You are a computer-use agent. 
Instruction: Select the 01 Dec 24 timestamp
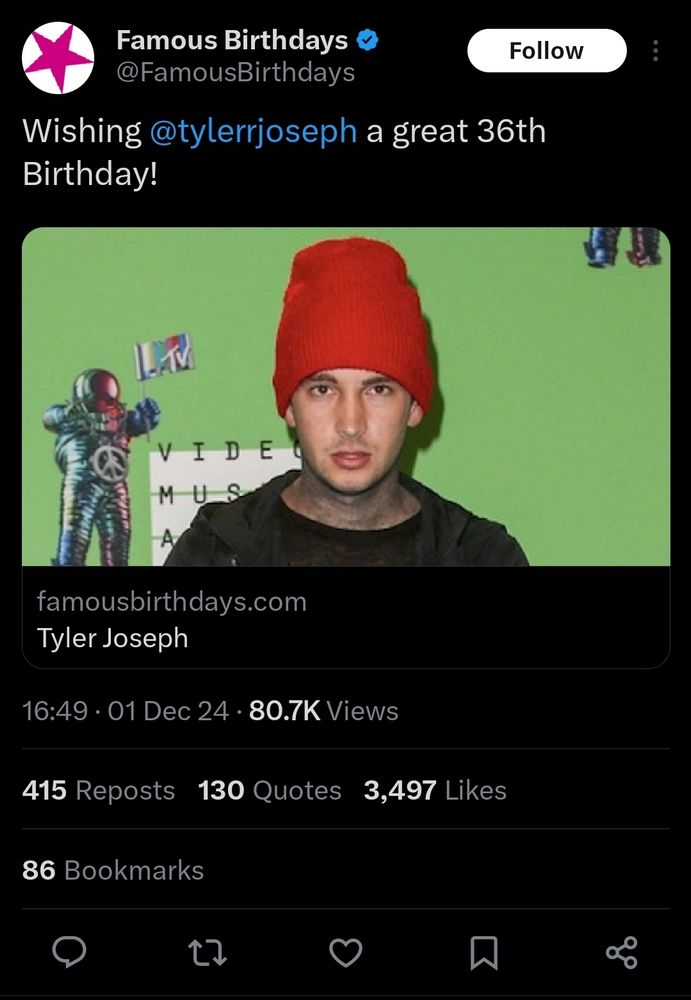coord(166,711)
